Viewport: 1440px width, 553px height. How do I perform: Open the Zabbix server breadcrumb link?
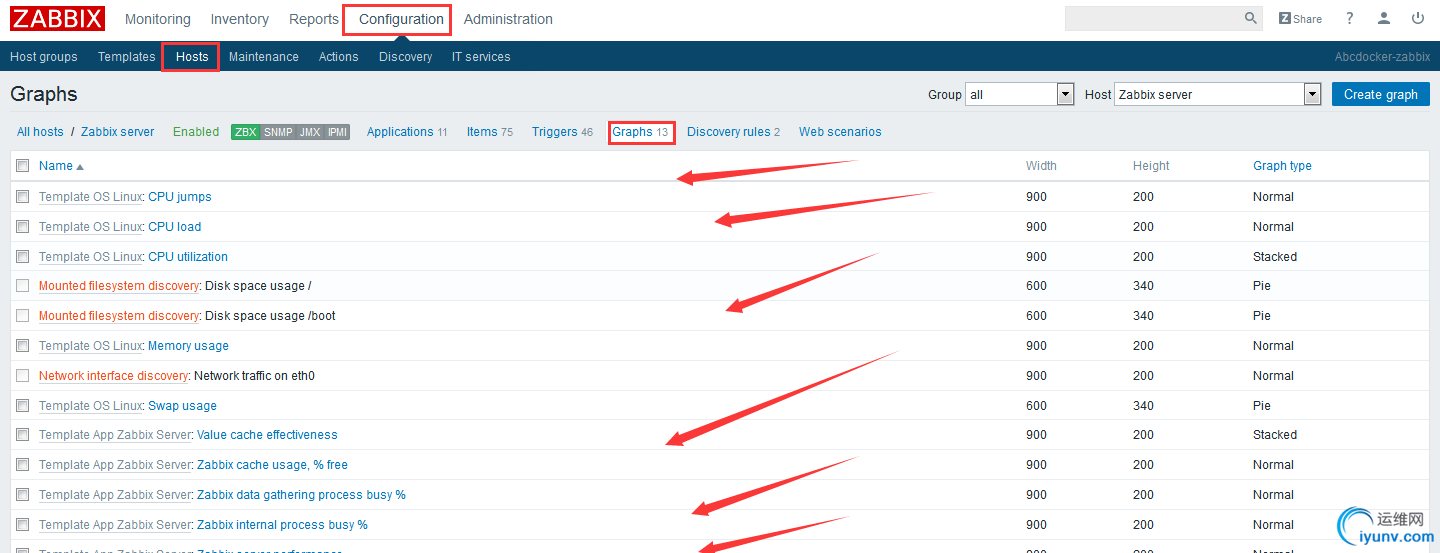coord(118,132)
